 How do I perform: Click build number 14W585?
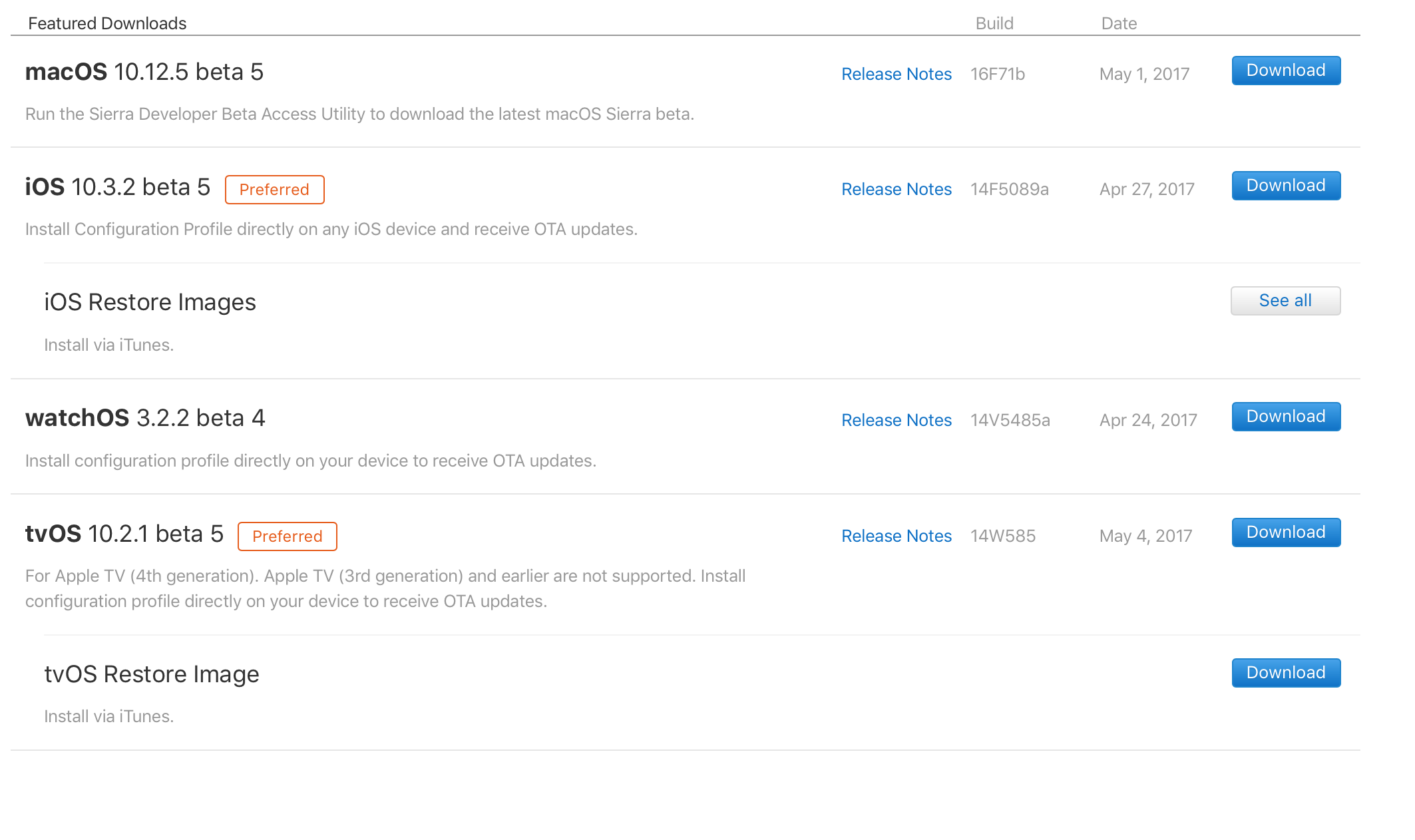click(1003, 536)
